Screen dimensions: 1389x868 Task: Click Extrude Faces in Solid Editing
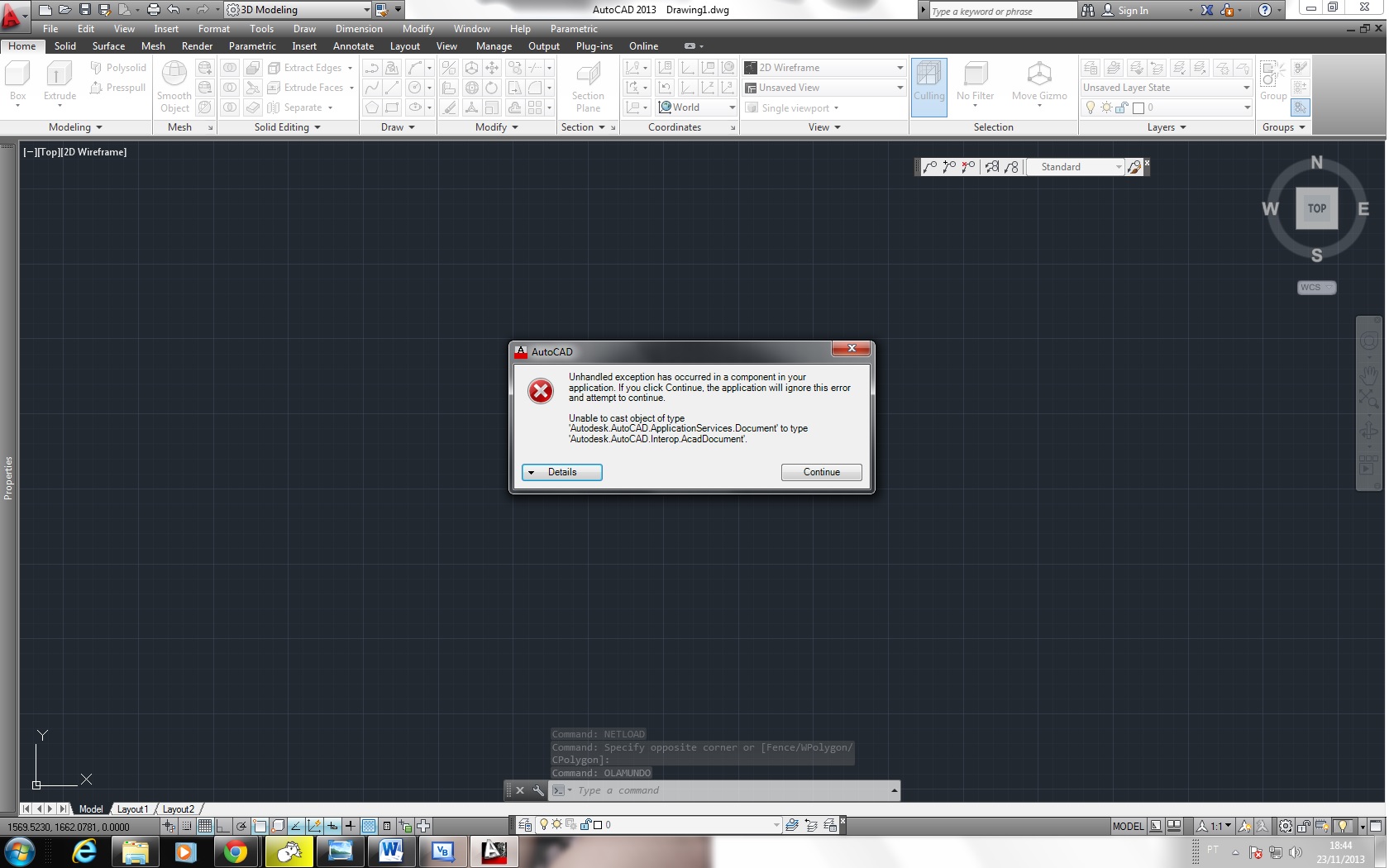pos(312,88)
